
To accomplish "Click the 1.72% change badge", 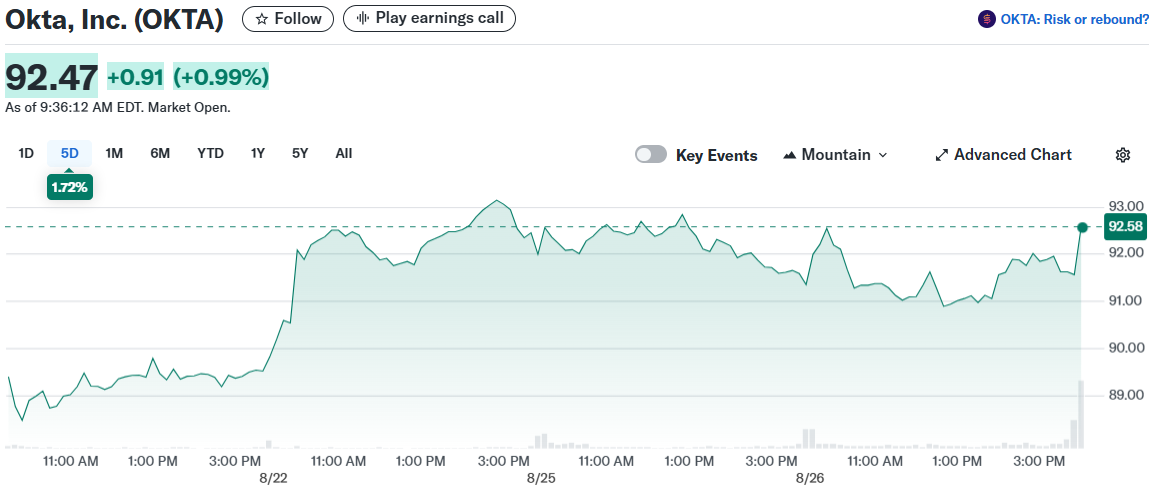I will point(69,187).
